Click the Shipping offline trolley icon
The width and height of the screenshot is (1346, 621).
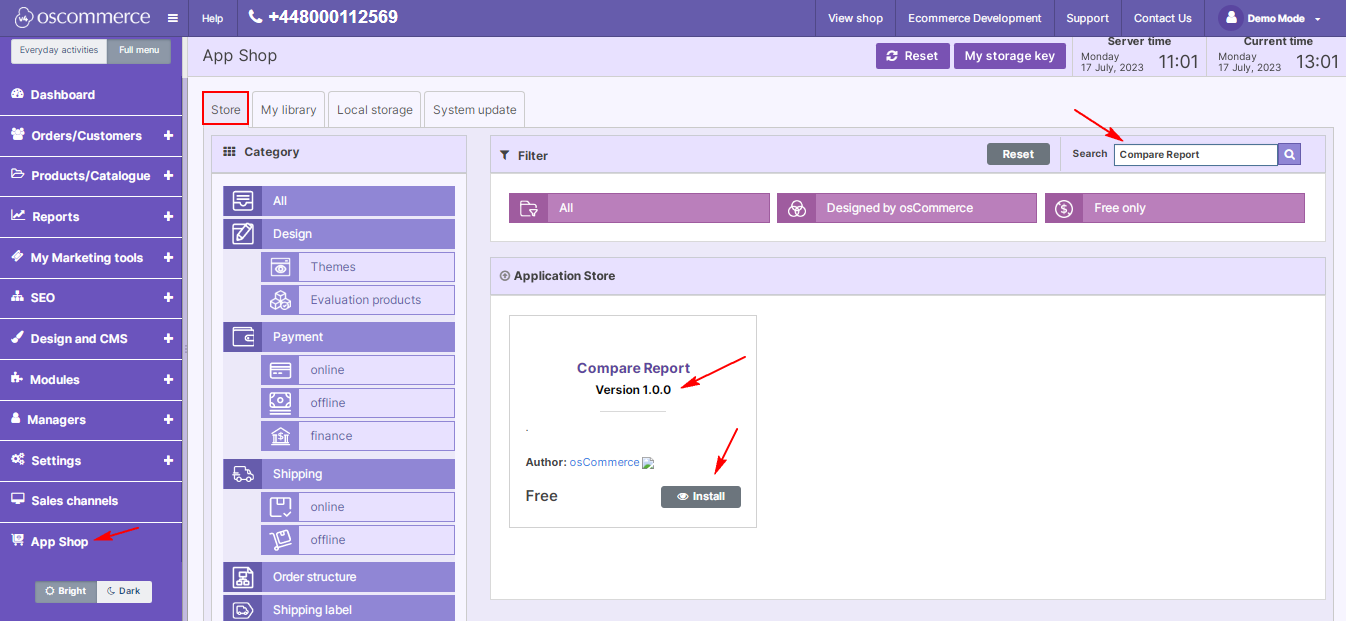[281, 540]
